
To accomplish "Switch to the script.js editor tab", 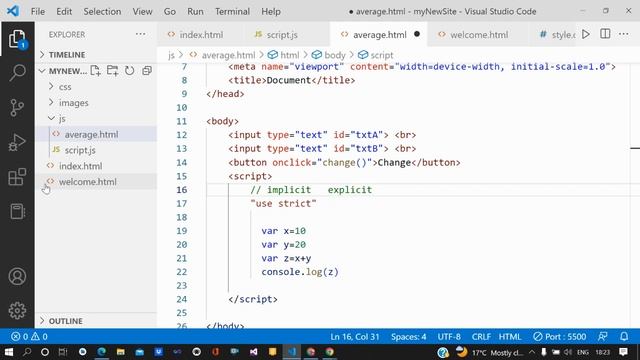I will coord(282,35).
